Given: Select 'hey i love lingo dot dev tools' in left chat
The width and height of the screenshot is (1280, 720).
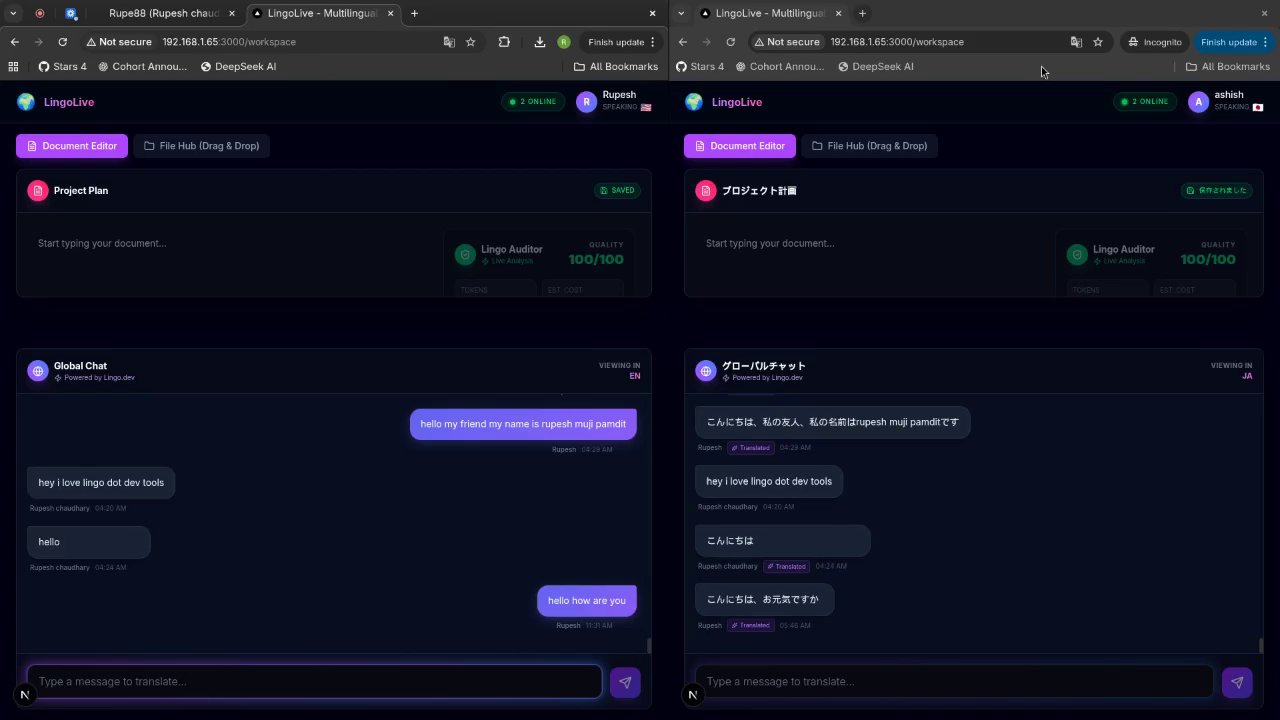Looking at the screenshot, I should pyautogui.click(x=101, y=482).
